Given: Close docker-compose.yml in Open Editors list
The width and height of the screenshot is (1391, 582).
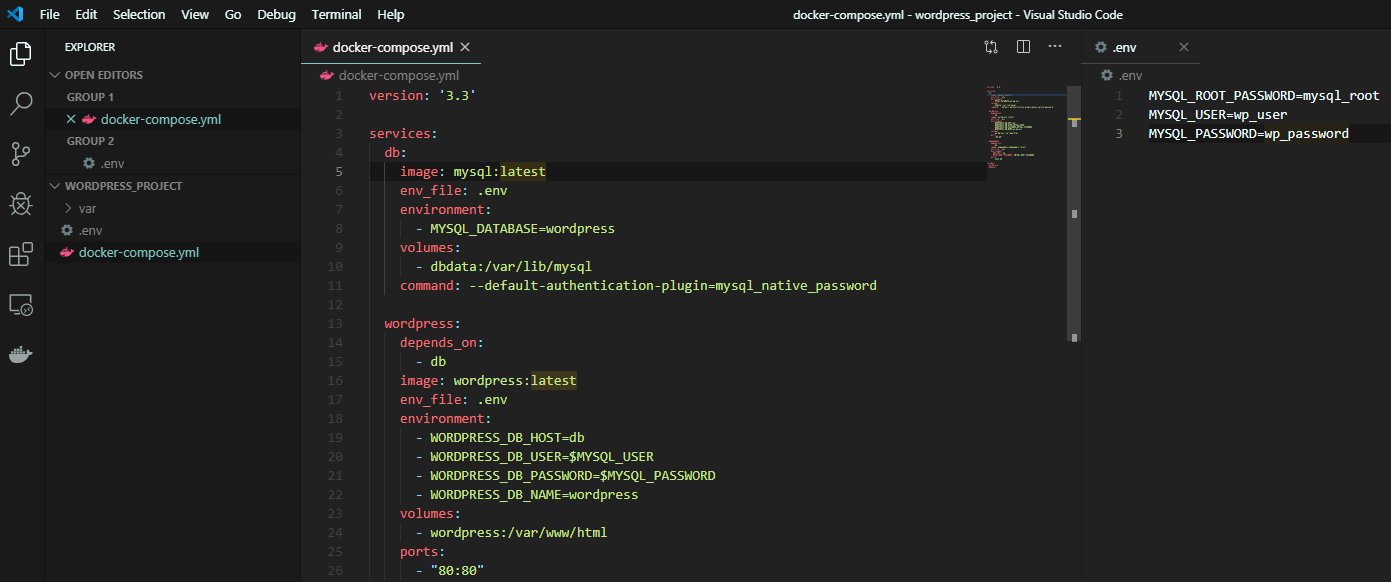Looking at the screenshot, I should pos(71,119).
